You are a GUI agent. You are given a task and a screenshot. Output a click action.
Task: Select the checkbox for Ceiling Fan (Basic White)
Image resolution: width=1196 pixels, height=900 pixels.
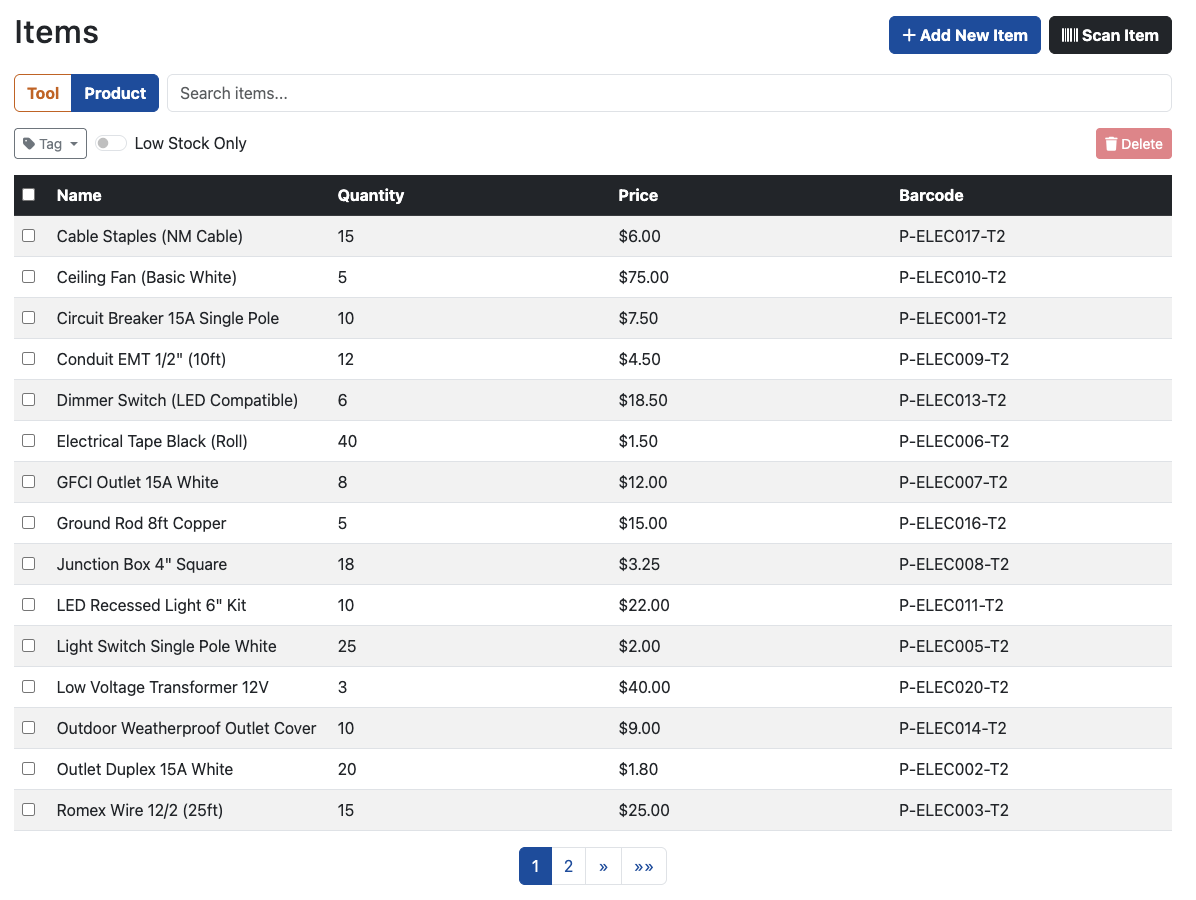pyautogui.click(x=28, y=276)
